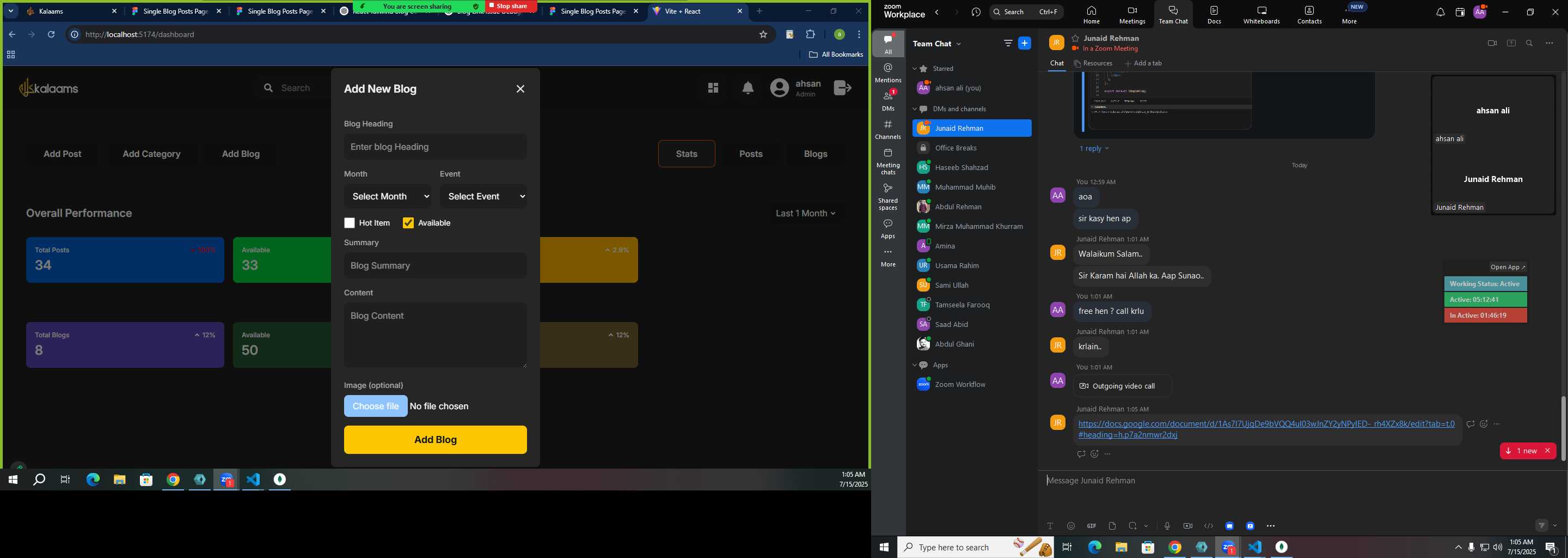Image resolution: width=1568 pixels, height=558 pixels.
Task: Star the Junaid Rehman chat
Action: tap(1076, 38)
